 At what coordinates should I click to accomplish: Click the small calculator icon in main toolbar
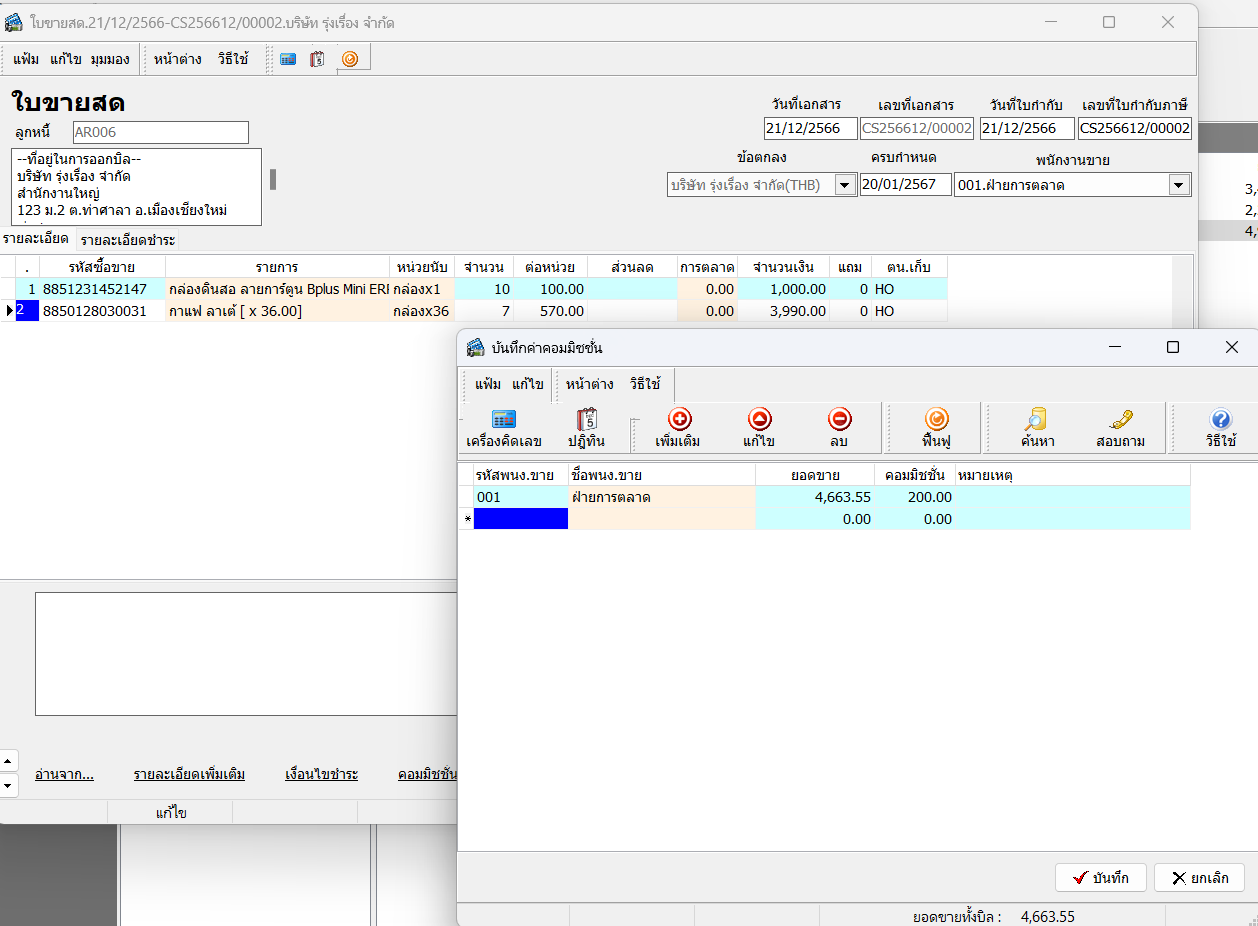[x=288, y=59]
